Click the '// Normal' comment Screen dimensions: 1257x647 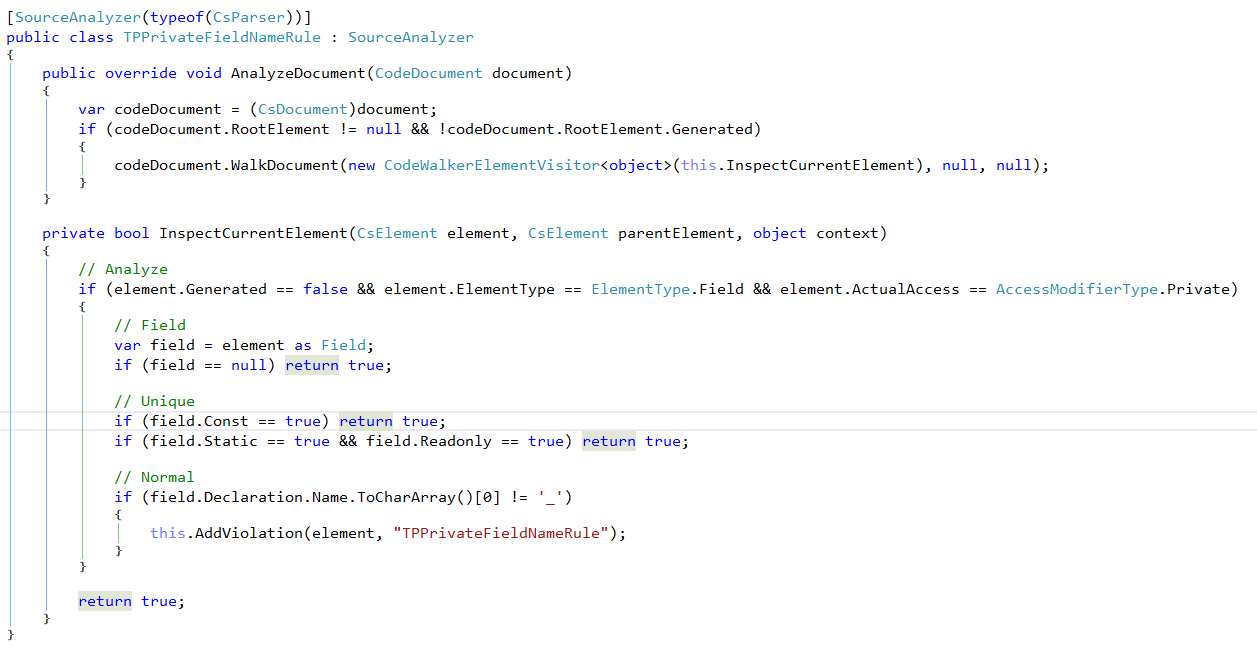154,477
